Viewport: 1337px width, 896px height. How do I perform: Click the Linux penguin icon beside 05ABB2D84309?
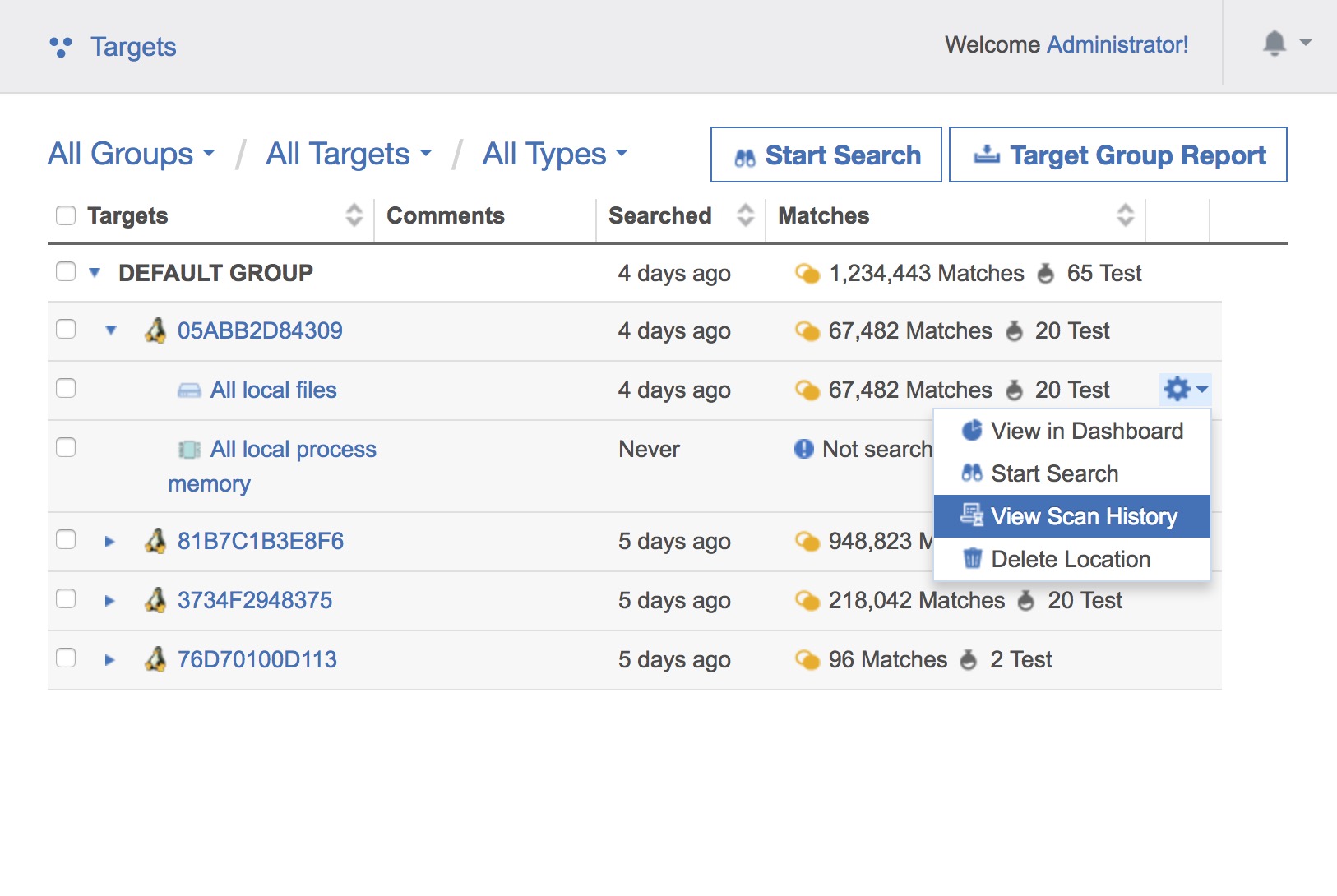click(x=155, y=330)
